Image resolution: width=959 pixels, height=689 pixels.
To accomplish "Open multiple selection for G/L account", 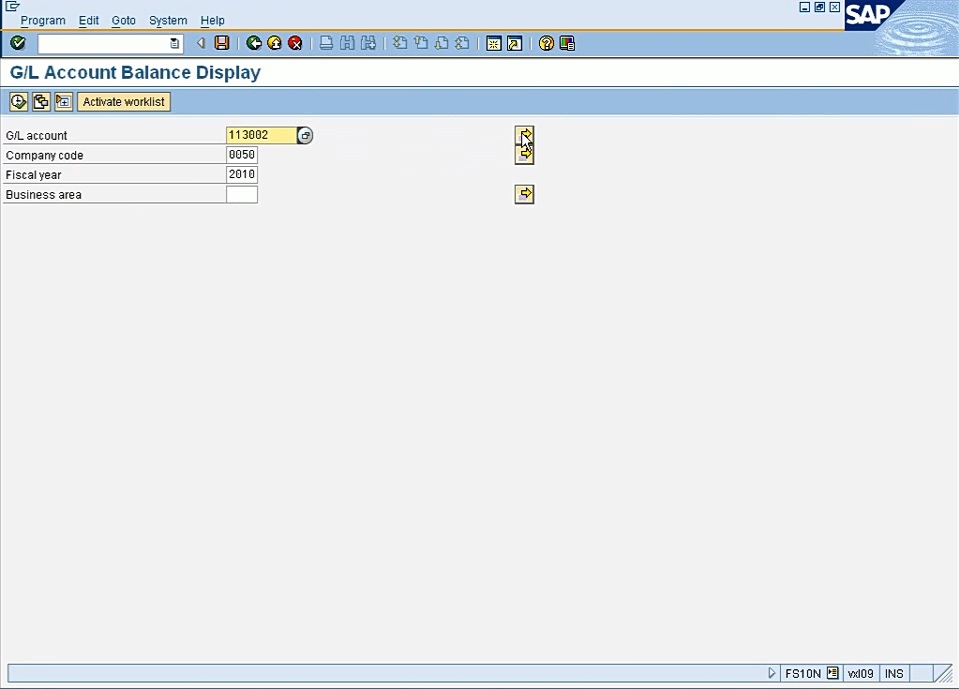I will [524, 135].
